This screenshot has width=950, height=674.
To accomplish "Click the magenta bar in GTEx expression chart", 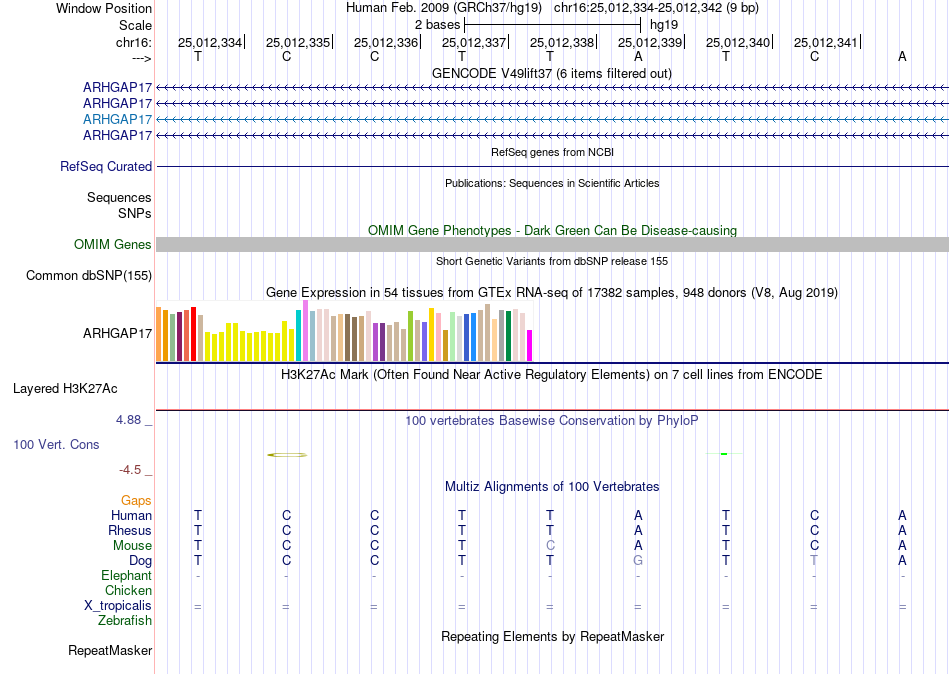I will (530, 345).
